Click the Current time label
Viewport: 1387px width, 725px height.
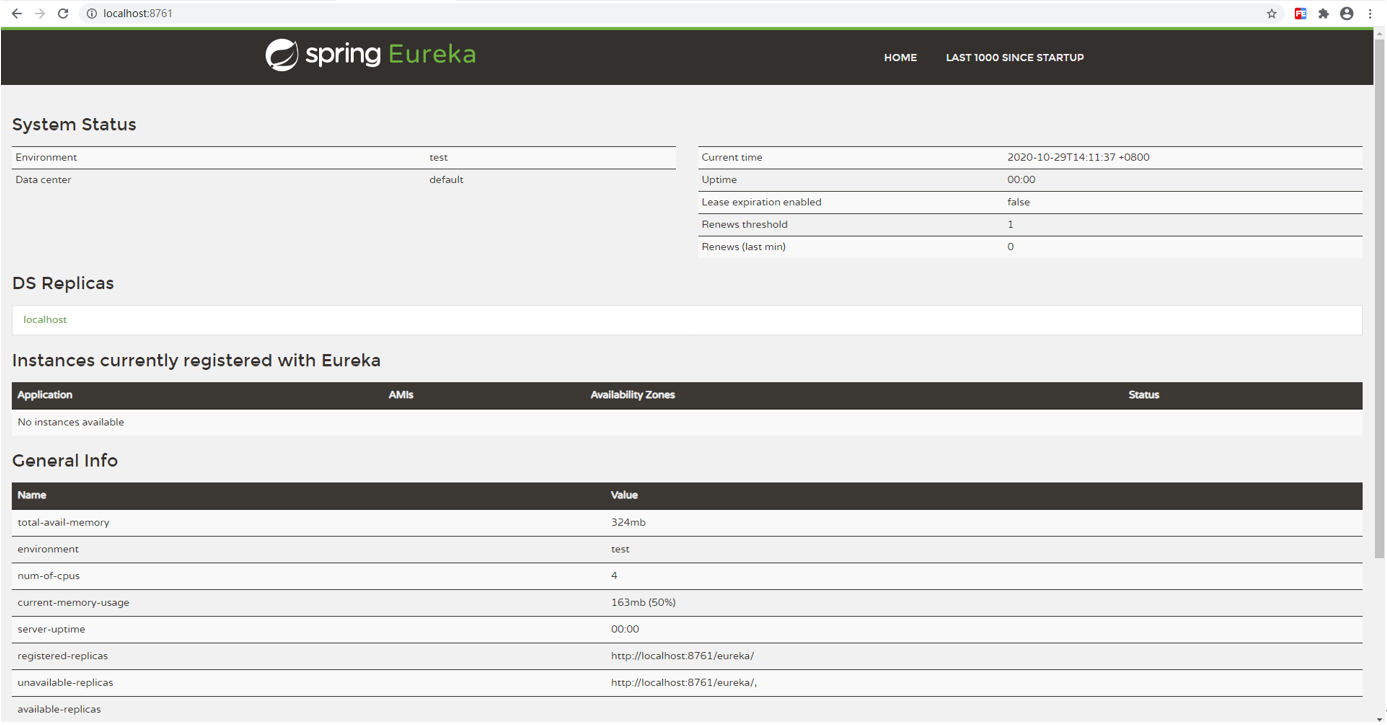click(732, 158)
